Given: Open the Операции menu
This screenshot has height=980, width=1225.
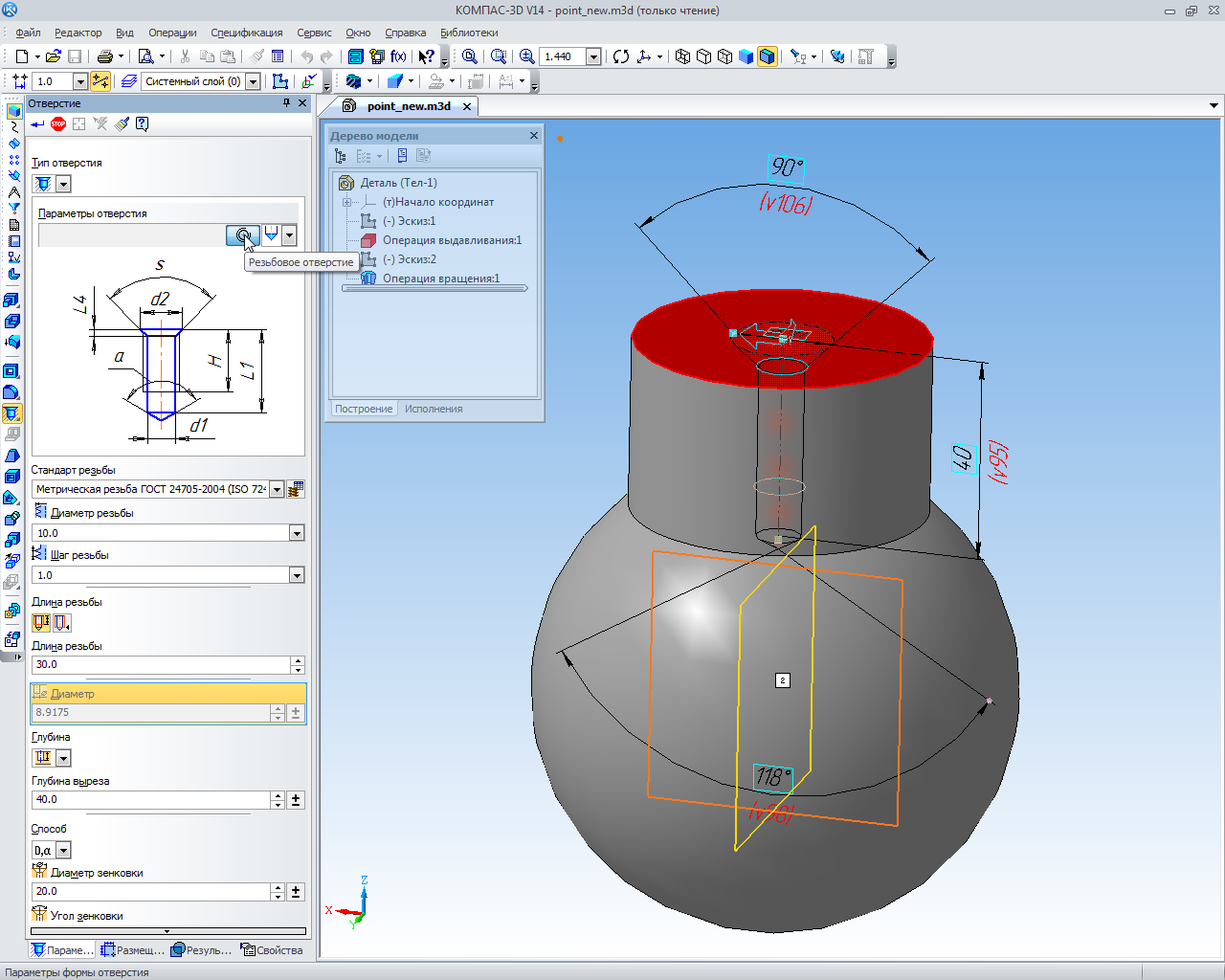Looking at the screenshot, I should (172, 33).
